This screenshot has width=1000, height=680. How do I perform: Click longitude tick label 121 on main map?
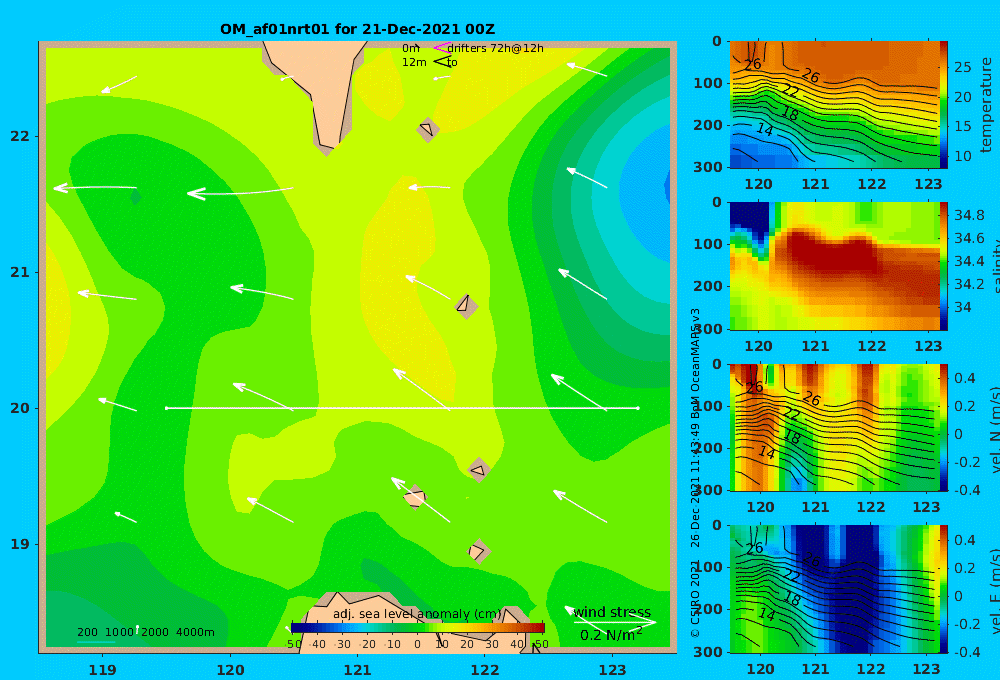click(357, 670)
